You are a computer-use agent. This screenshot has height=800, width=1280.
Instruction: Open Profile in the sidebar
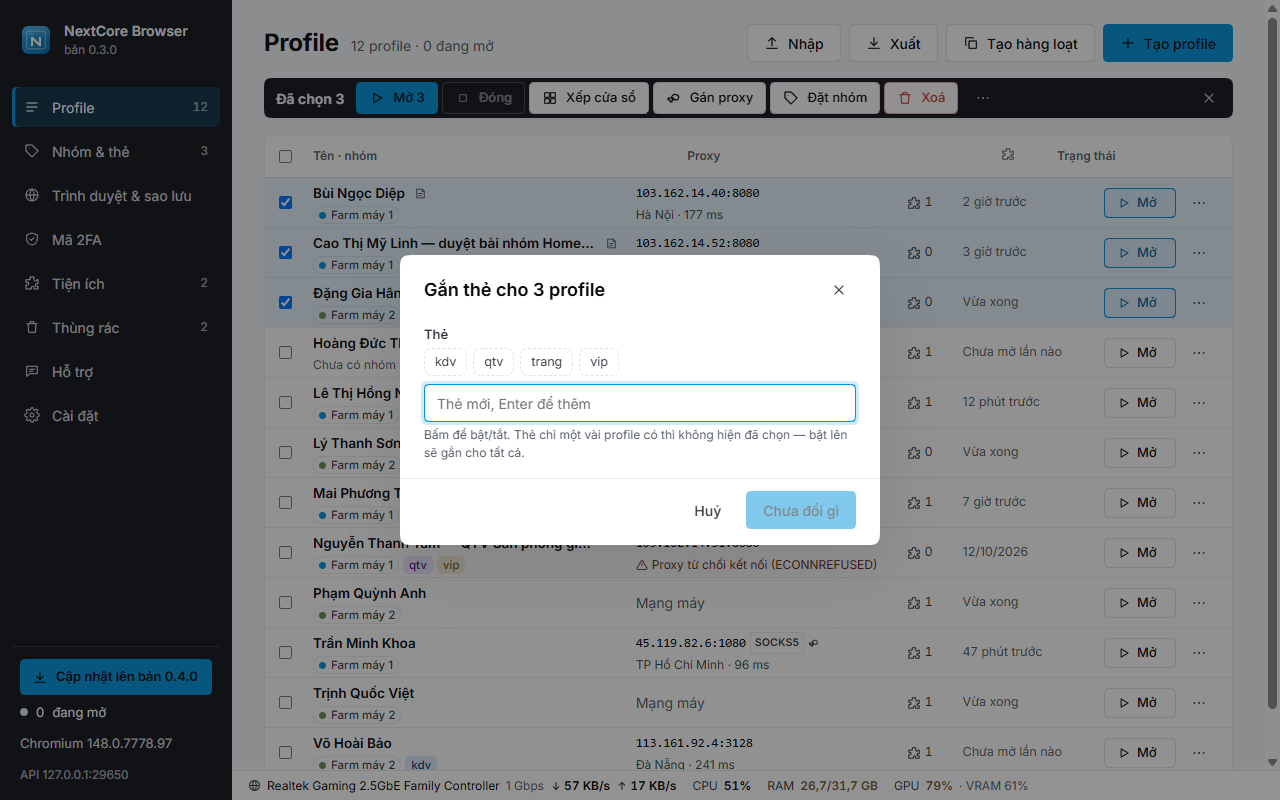click(x=116, y=107)
